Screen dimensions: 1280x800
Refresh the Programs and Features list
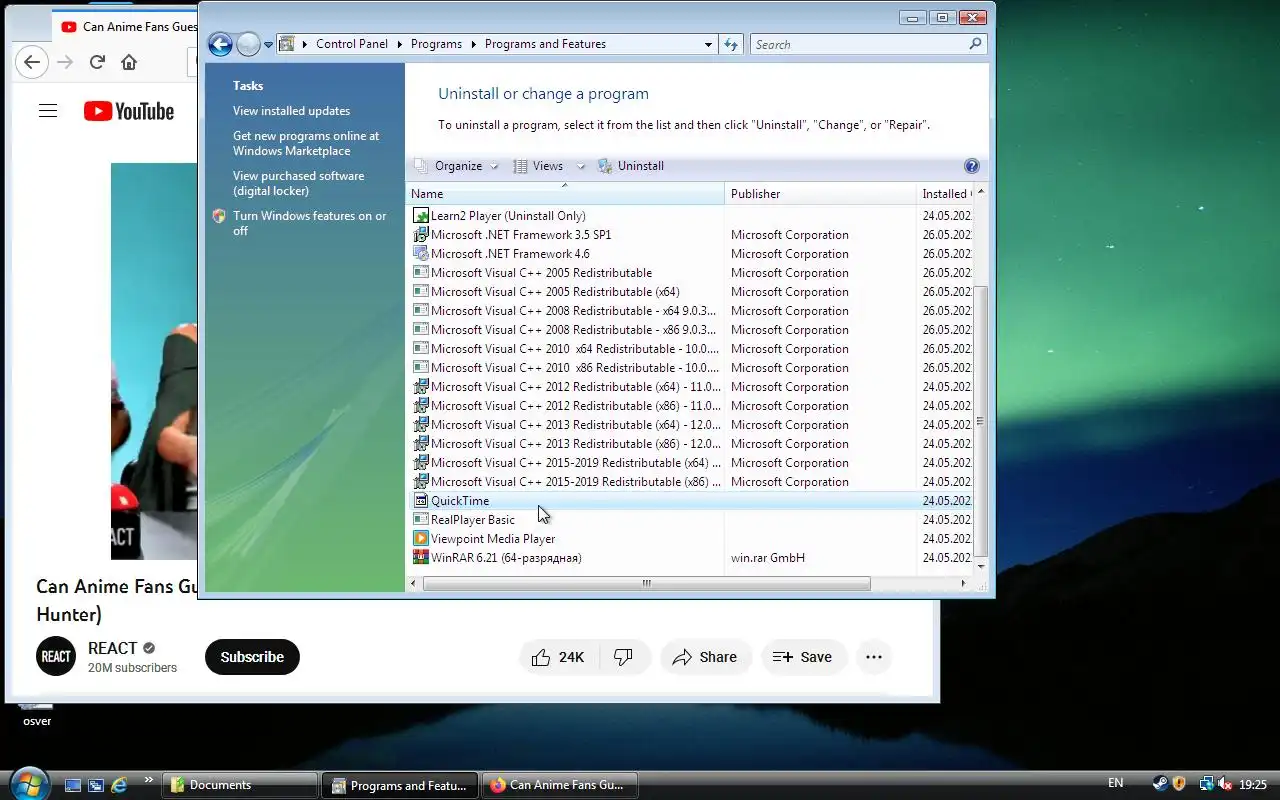tap(731, 45)
